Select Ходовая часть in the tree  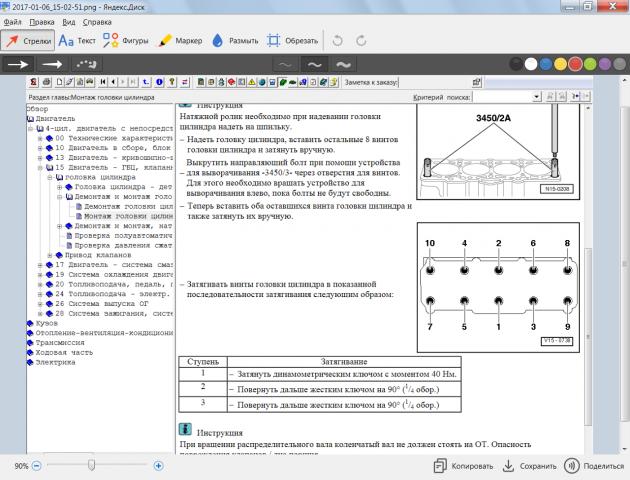(x=64, y=353)
